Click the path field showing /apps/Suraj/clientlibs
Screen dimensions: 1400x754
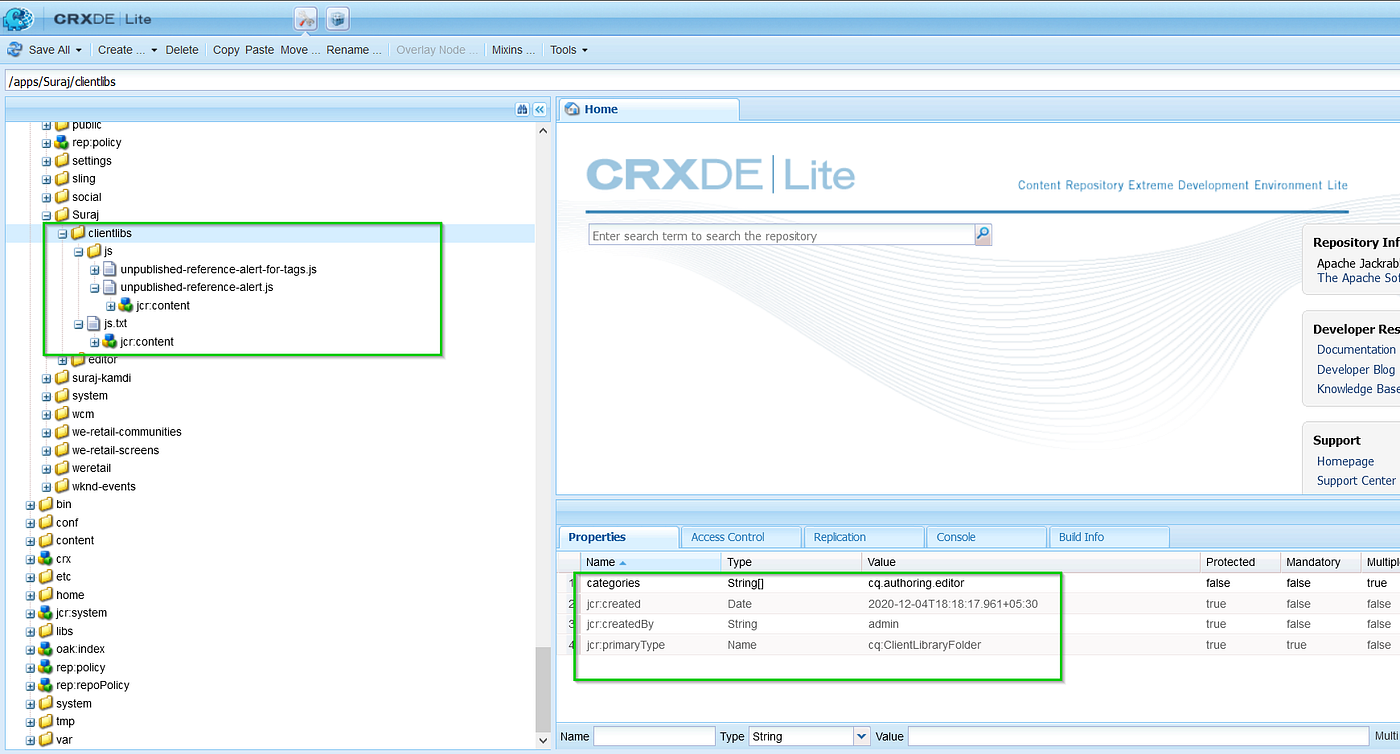700,81
